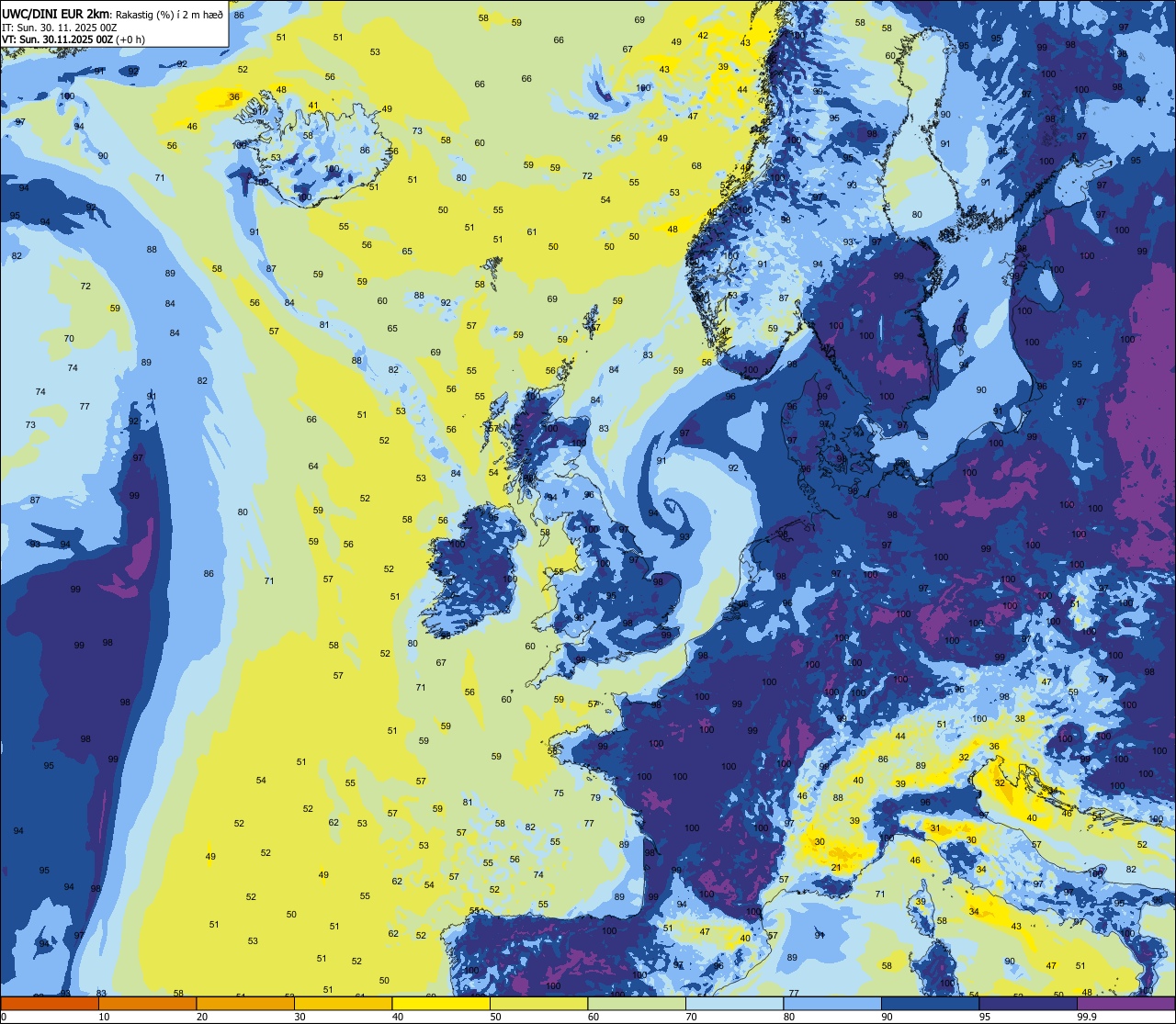Click the 'VT: Sun. 30.11.2025 00Z (+0 h)' line
The image size is (1176, 1024).
[73, 39]
